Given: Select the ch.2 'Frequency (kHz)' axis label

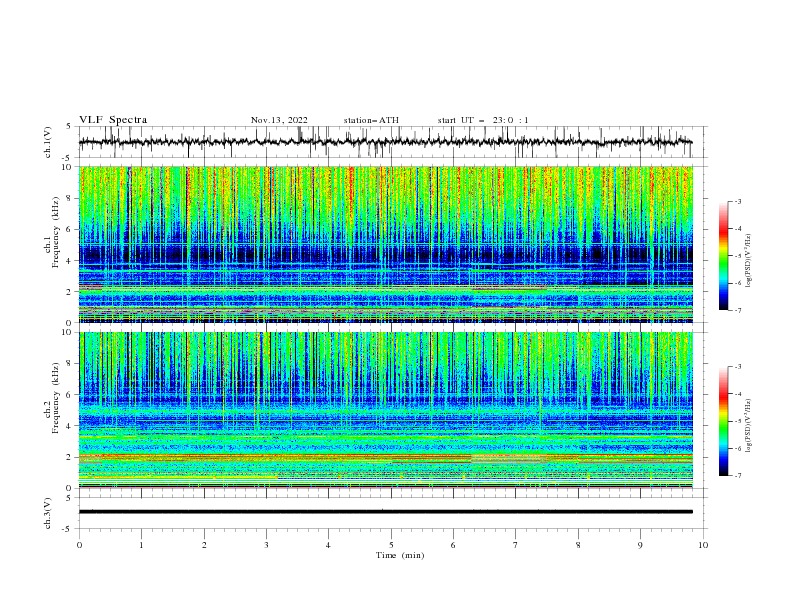Looking at the screenshot, I should coord(55,398).
